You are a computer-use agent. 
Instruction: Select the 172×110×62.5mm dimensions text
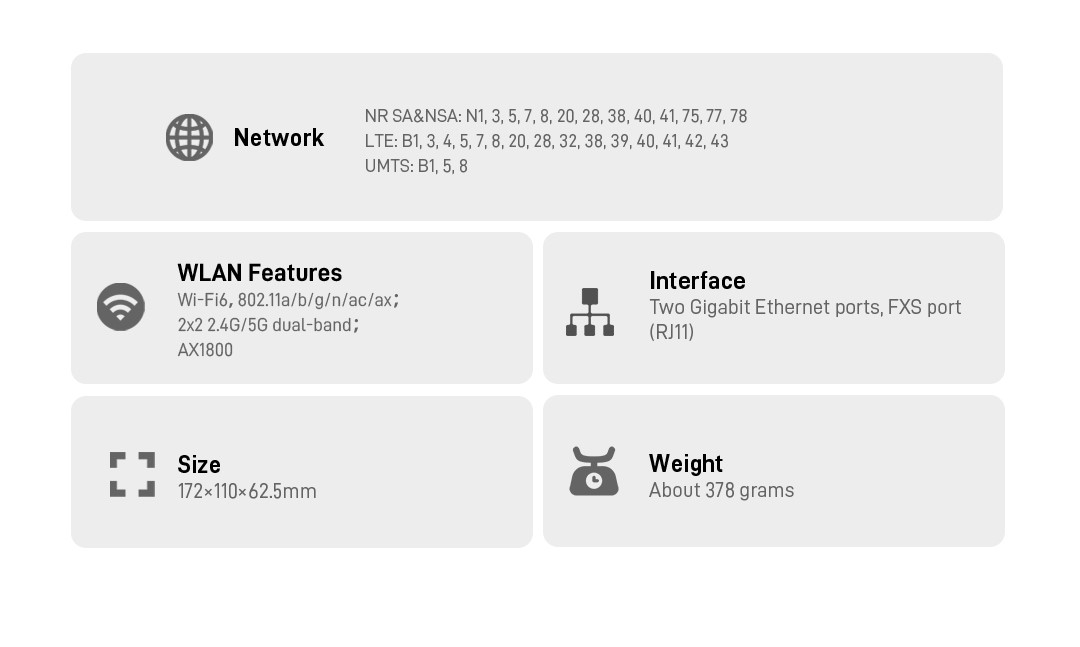click(247, 492)
